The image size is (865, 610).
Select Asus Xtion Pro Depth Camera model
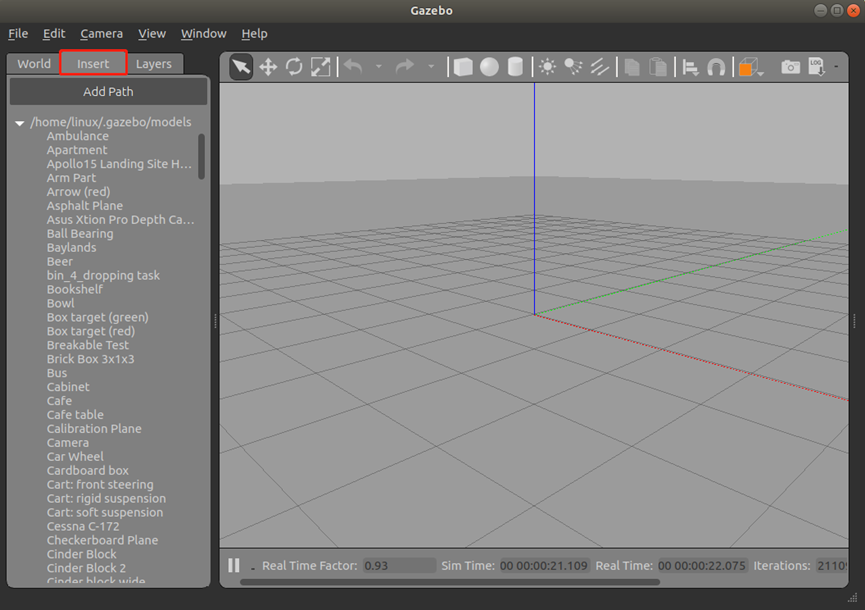[120, 220]
